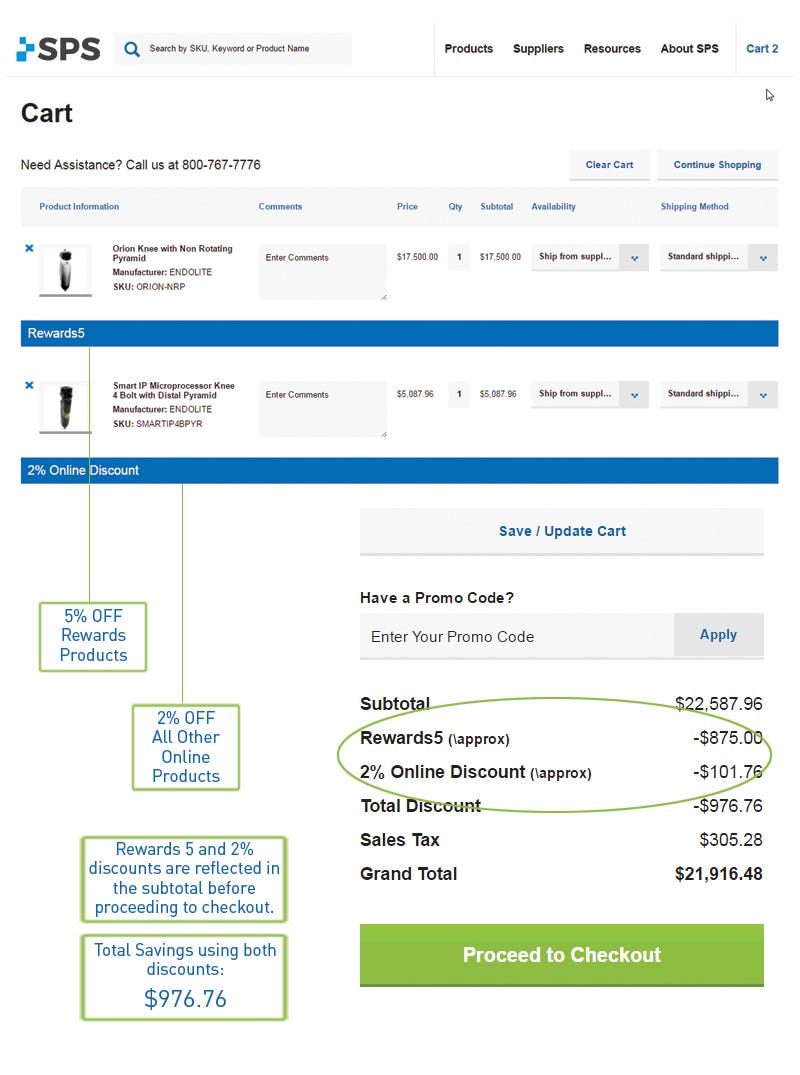This screenshot has height=1075, width=800.
Task: Click the Total Discount amount -$976.76
Action: [727, 806]
